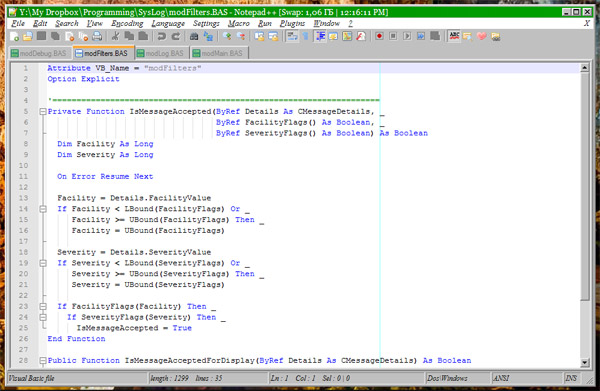This screenshot has width=600, height=391.
Task: Click the playback macro play button
Action: (407, 36)
